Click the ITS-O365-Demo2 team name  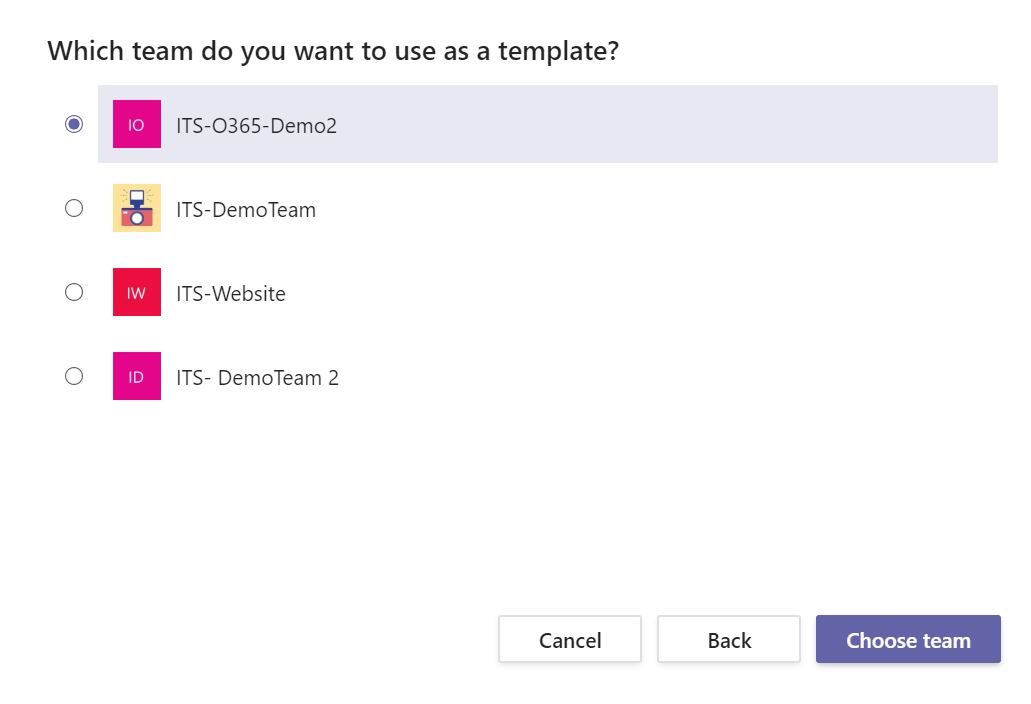(256, 126)
